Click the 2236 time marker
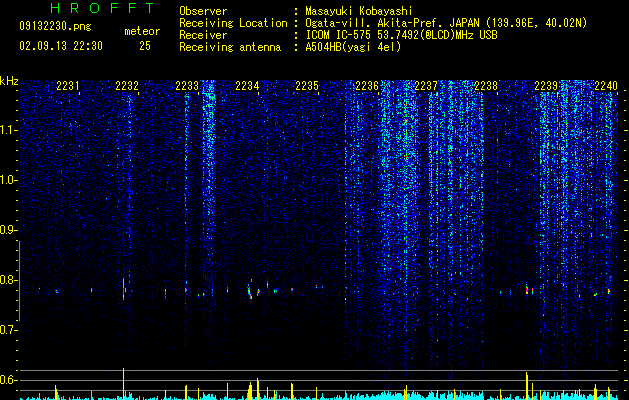629x400 pixels. pos(367,85)
